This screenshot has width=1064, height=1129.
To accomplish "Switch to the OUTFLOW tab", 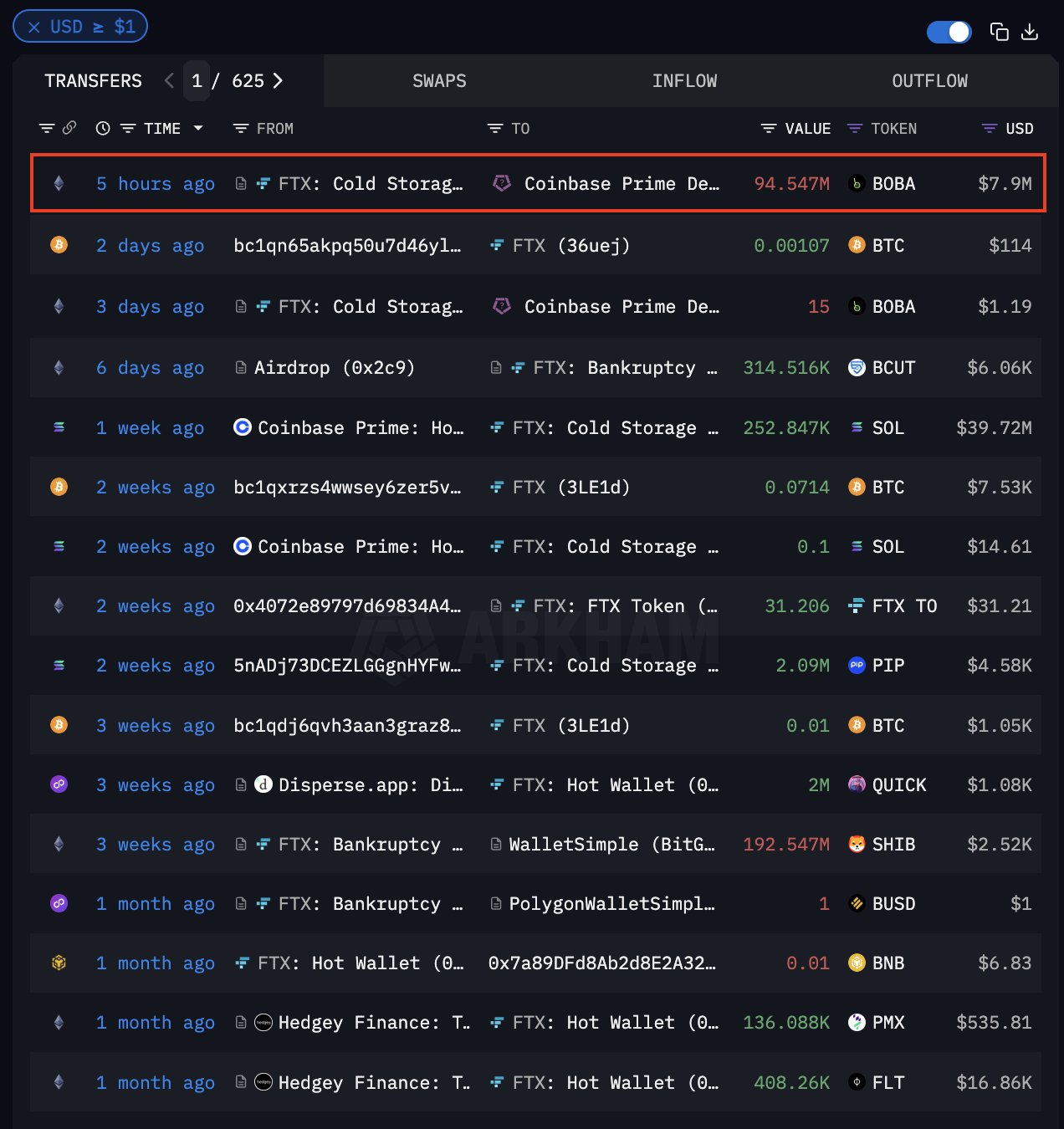I will (929, 81).
